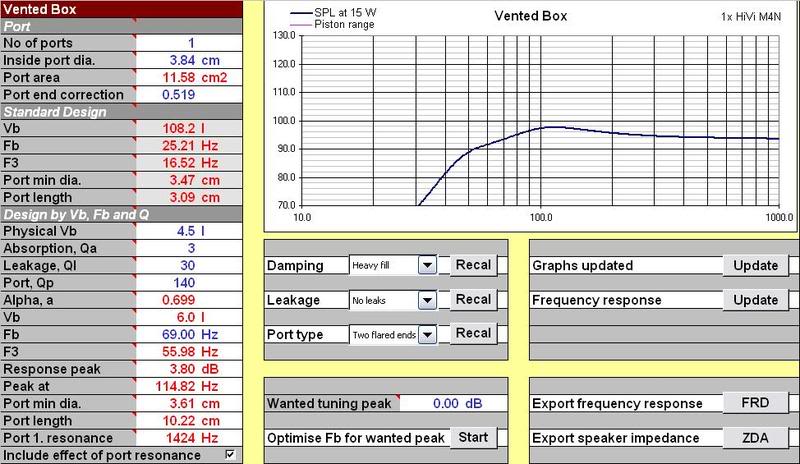Select Absorption Qa value 3

click(x=191, y=248)
